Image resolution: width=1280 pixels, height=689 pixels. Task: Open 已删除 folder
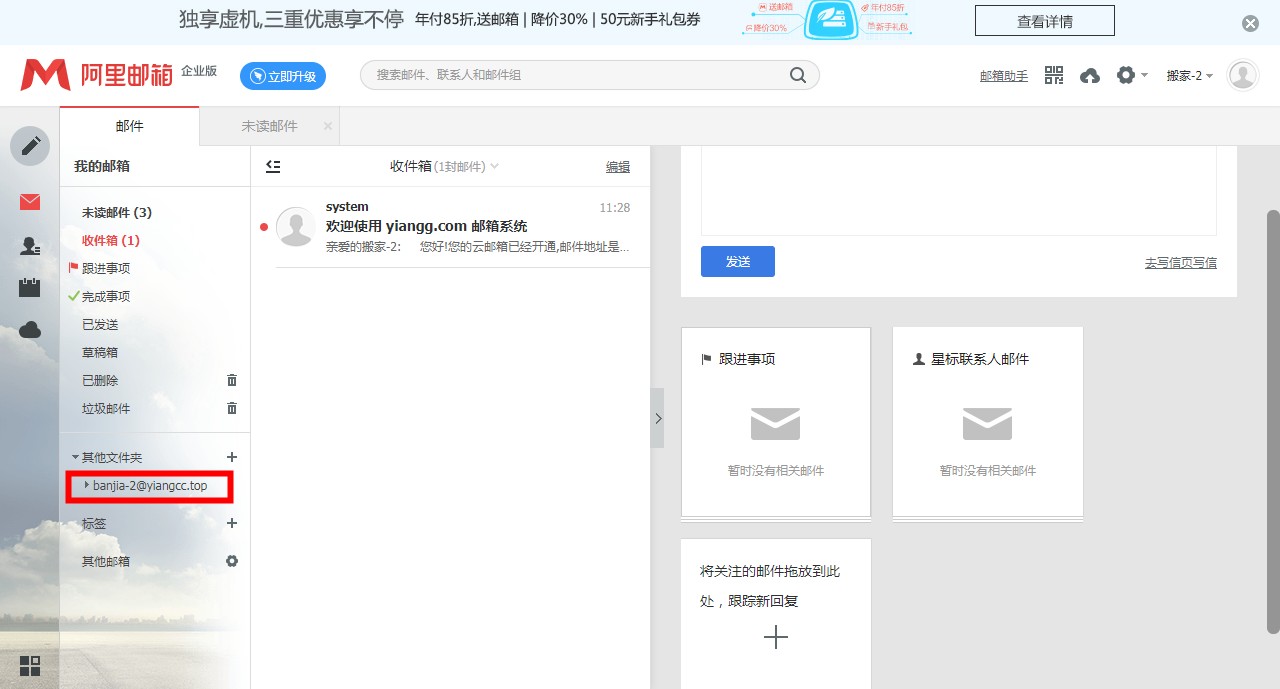pyautogui.click(x=100, y=380)
